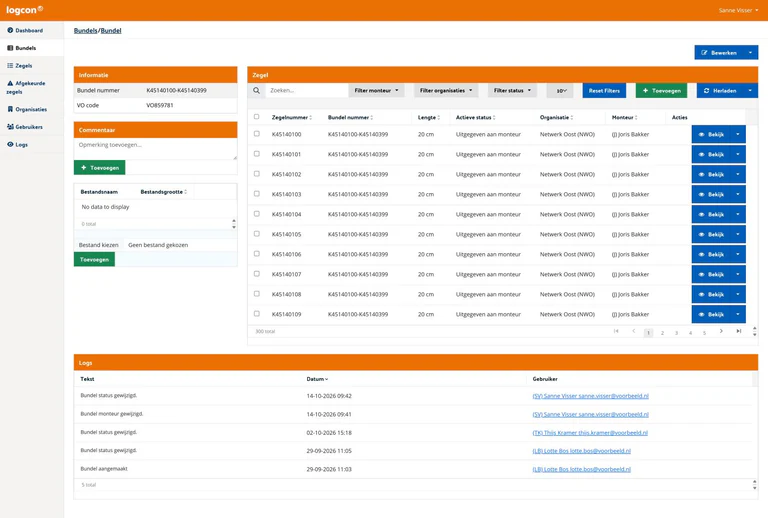The height and width of the screenshot is (518, 768).
Task: Click Reset Filters button
Action: pos(604,91)
